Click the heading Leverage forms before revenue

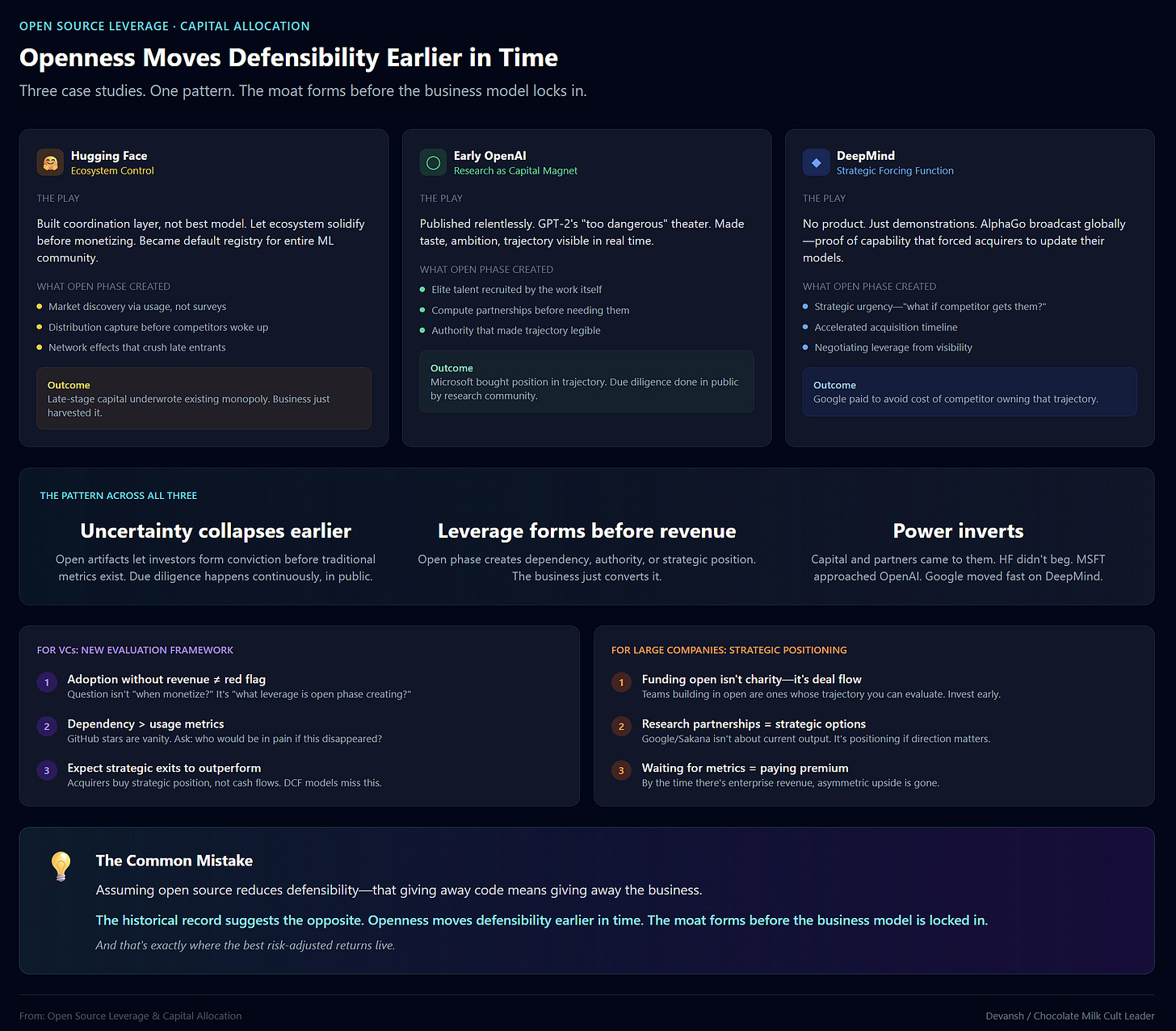click(587, 531)
